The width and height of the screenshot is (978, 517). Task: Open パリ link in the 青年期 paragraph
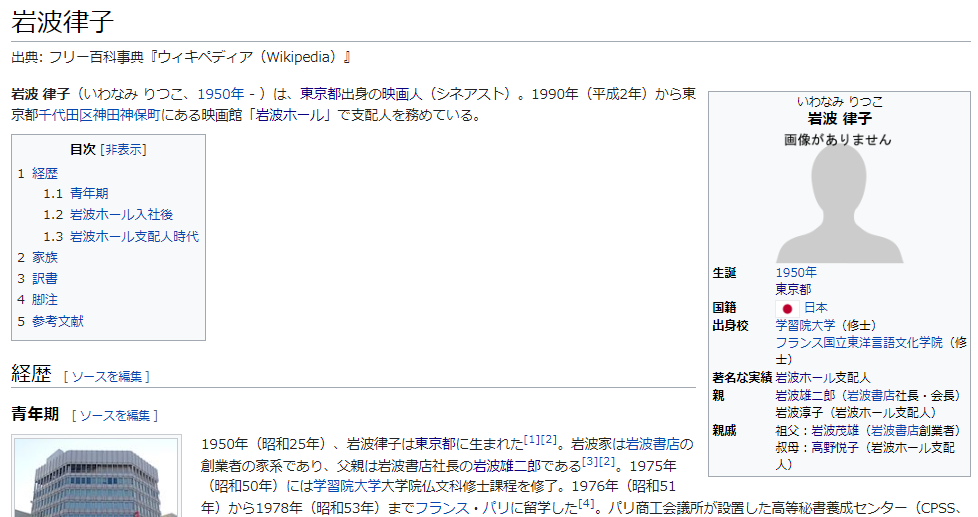pos(496,508)
